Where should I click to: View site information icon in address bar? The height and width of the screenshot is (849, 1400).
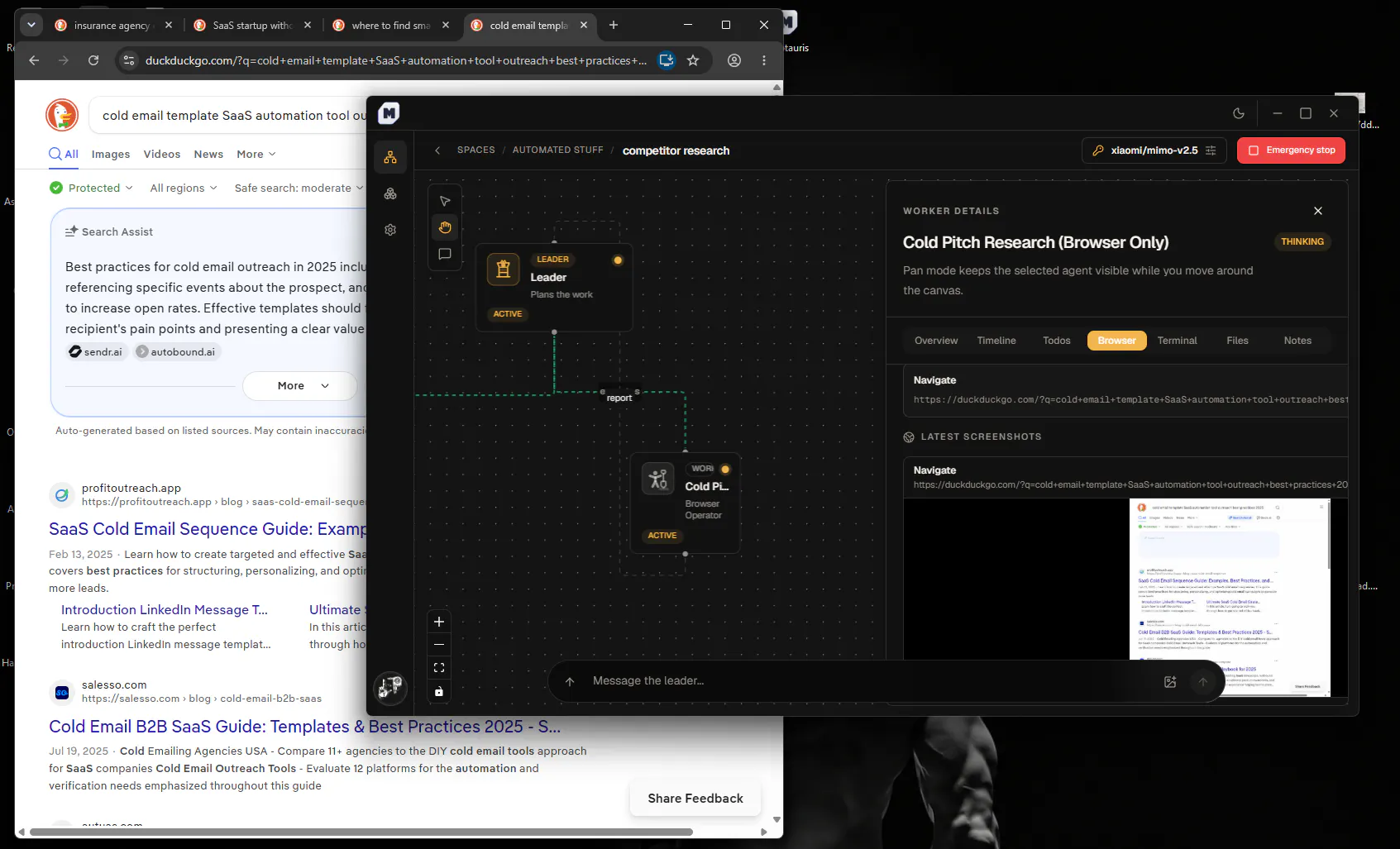click(x=128, y=60)
